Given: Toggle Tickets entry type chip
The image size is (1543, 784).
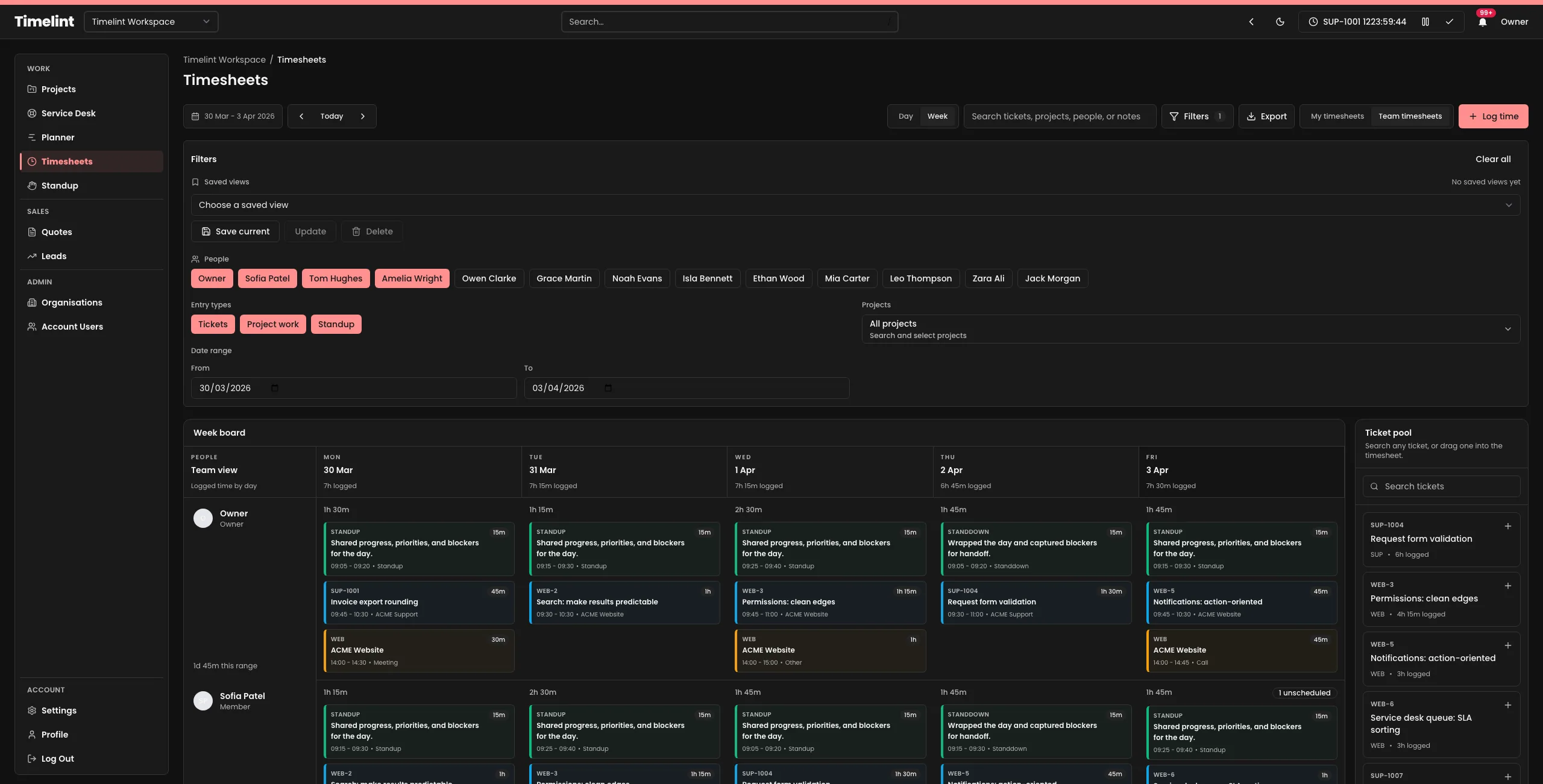Looking at the screenshot, I should (x=213, y=324).
